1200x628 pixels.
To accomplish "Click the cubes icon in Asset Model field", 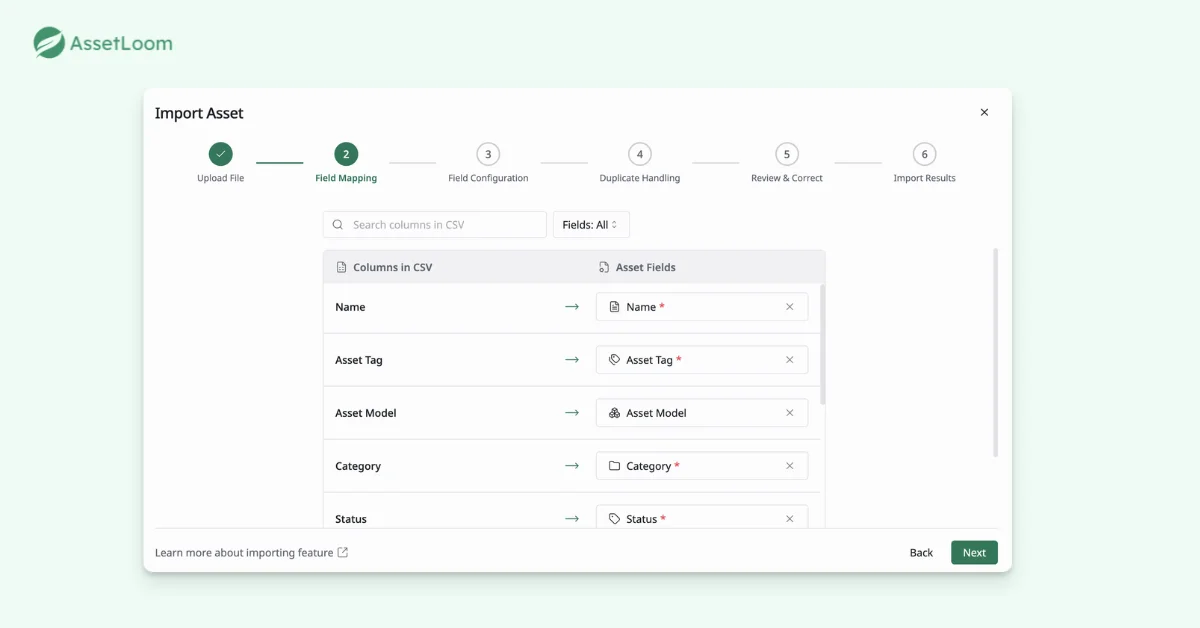I will (615, 413).
